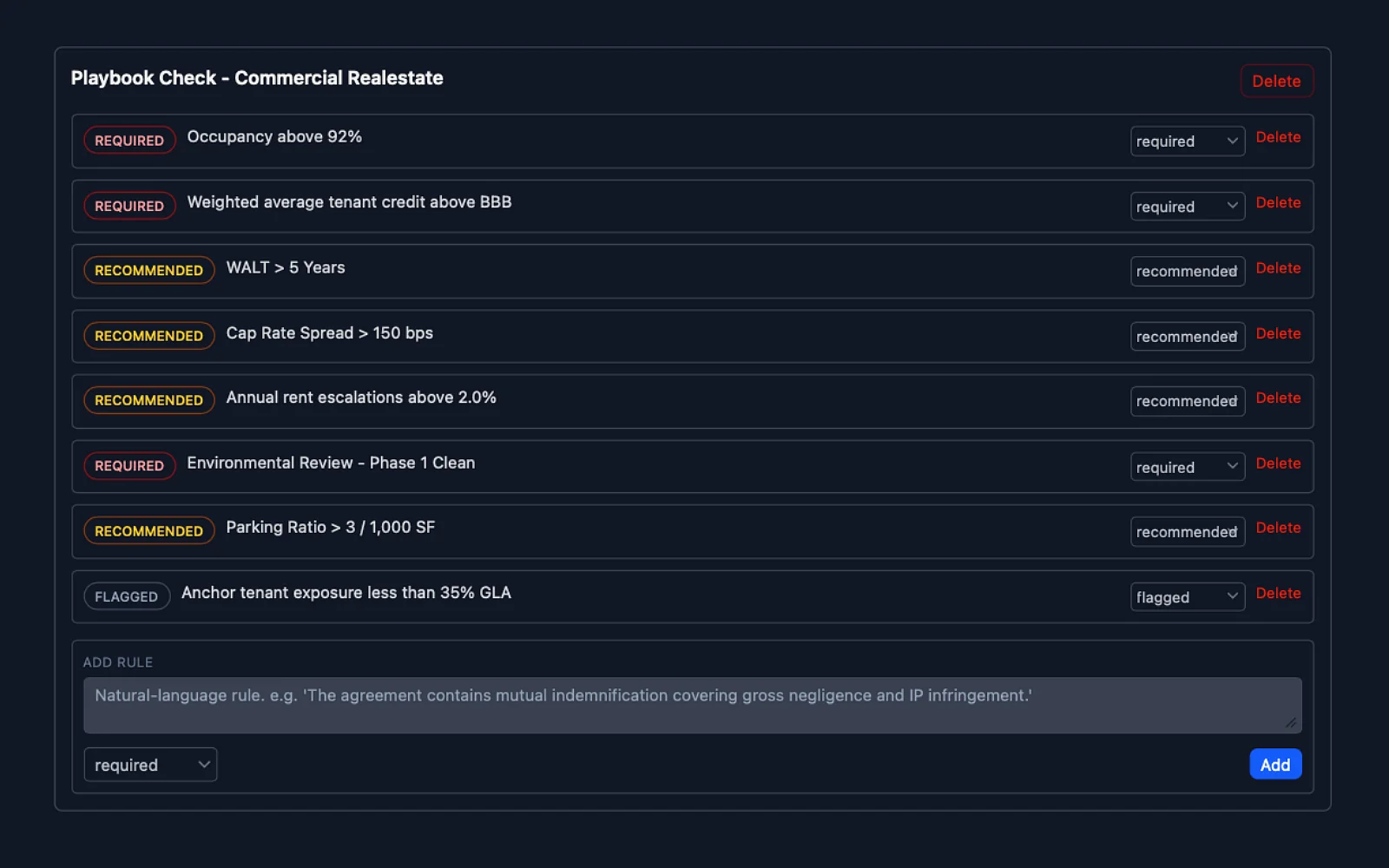Delete Annual rent escalations above 2.0% rule
This screenshot has width=1389, height=868.
(x=1278, y=398)
